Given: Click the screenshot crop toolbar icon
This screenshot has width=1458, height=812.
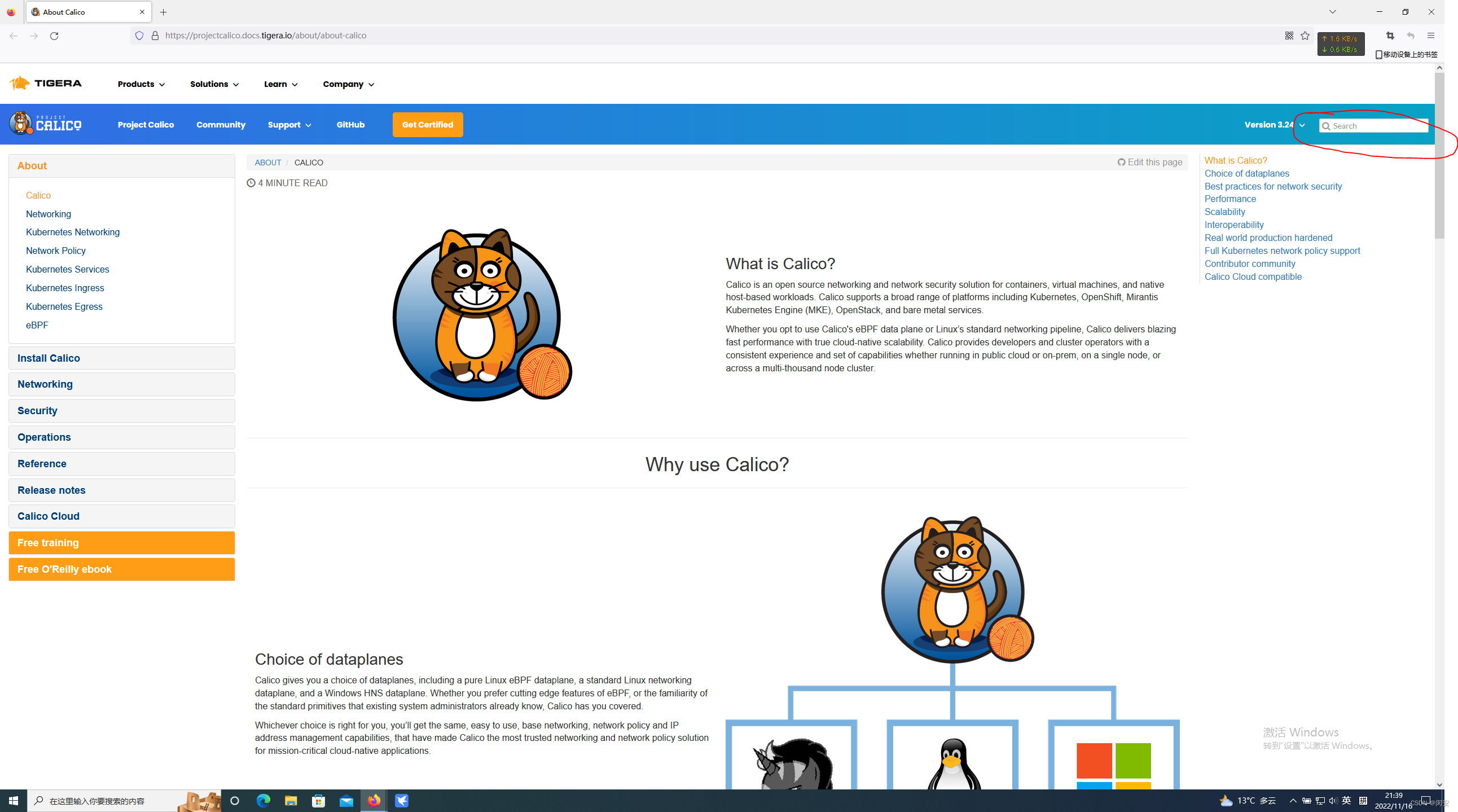Looking at the screenshot, I should tap(1390, 36).
